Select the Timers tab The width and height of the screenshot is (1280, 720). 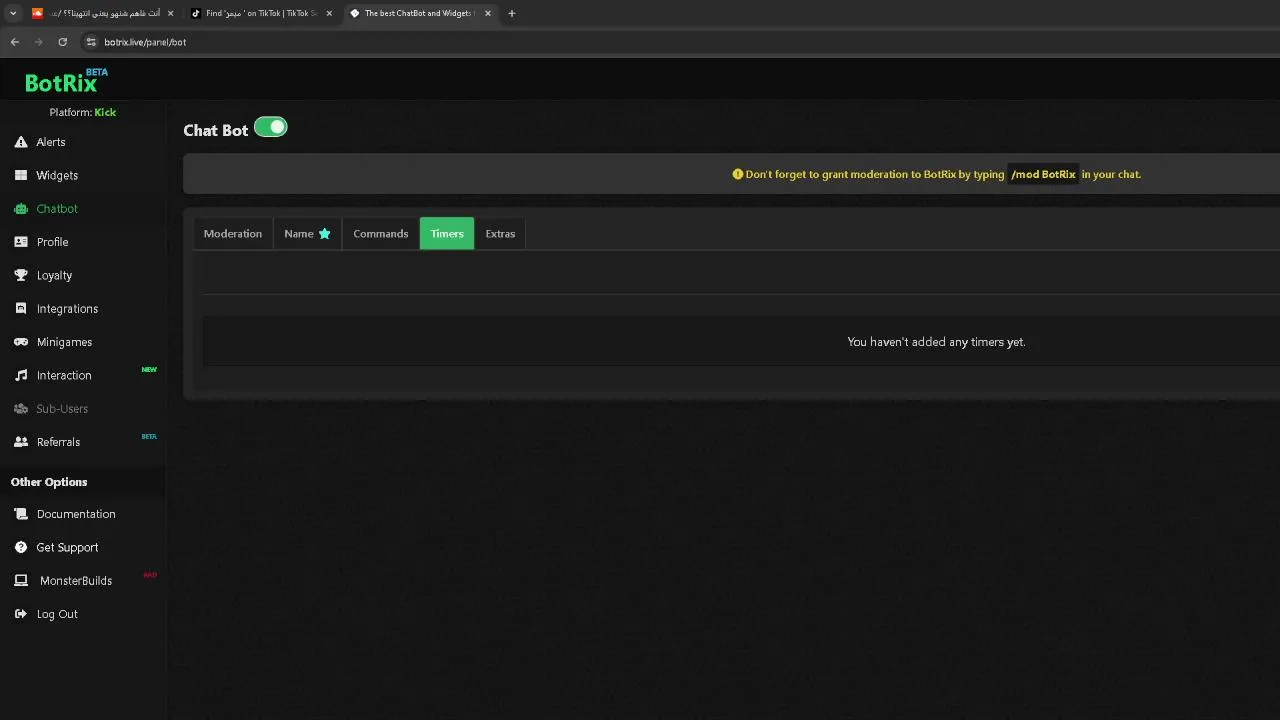(447, 234)
